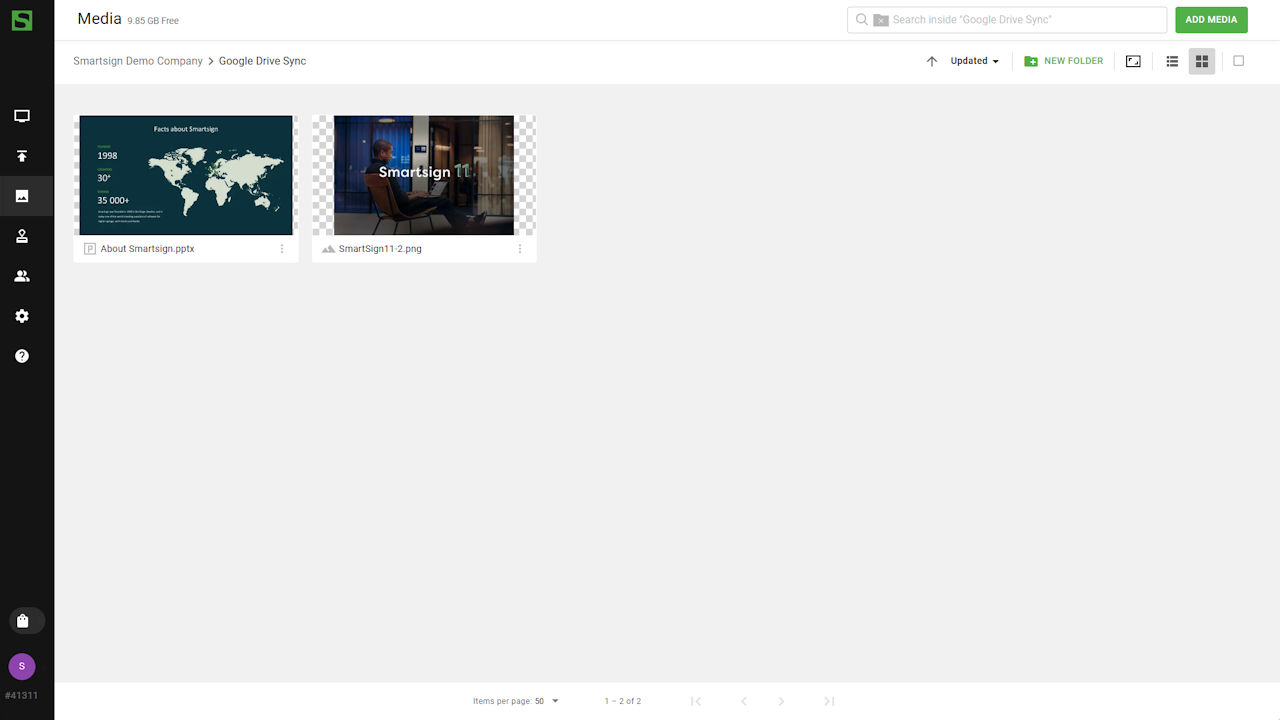
Task: Open options menu for SmartSign11-2.png
Action: tap(520, 249)
